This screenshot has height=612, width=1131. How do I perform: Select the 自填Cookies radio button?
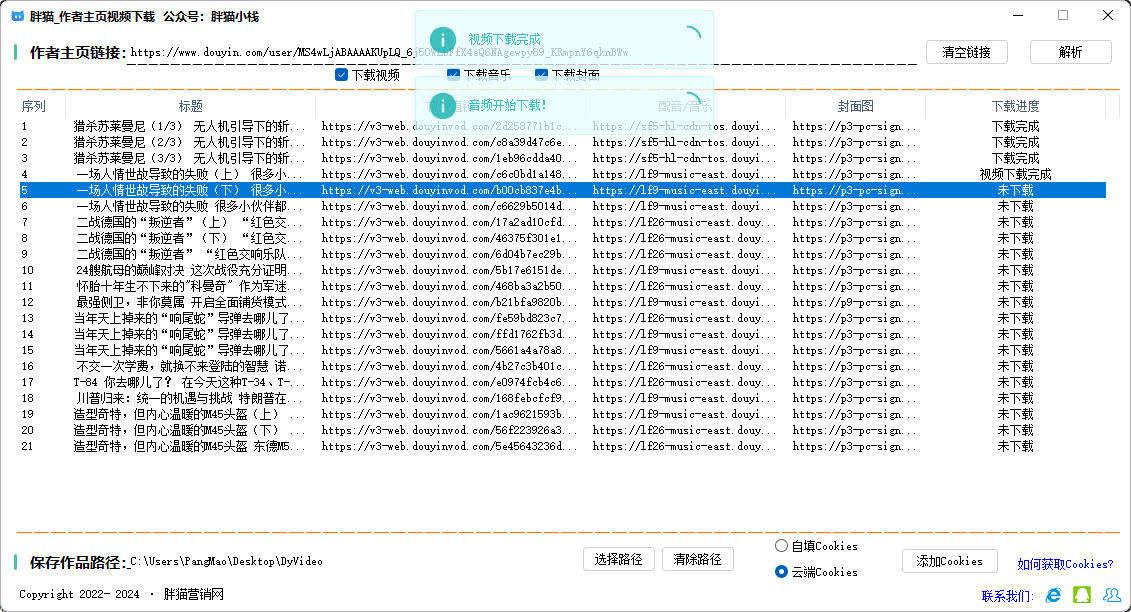click(780, 545)
